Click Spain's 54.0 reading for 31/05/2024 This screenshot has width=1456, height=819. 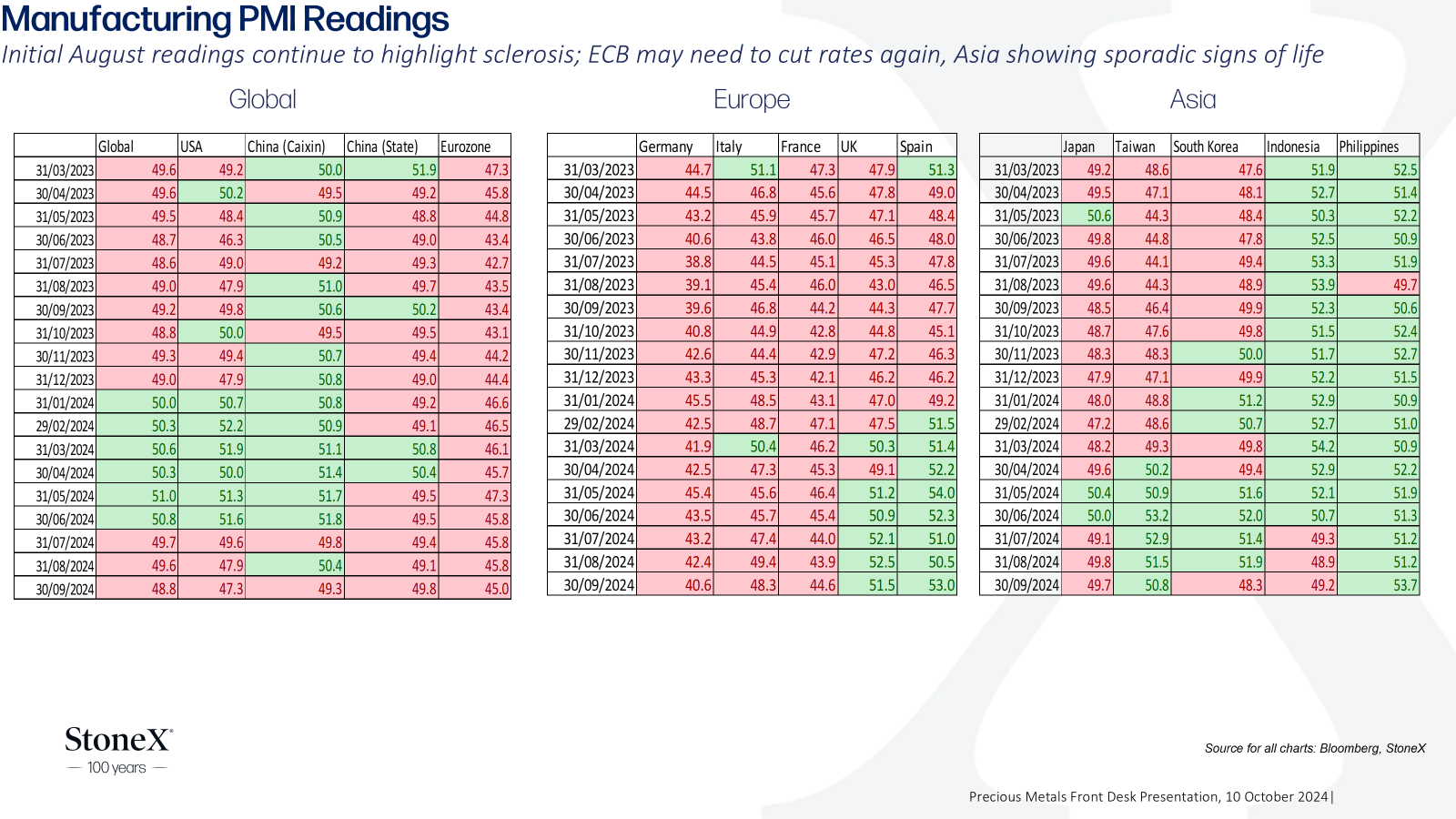coord(926,492)
